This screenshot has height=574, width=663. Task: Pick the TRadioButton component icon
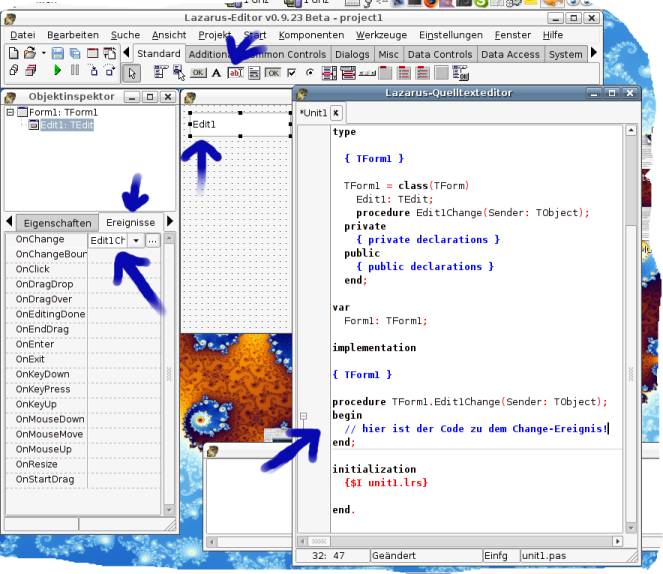[310, 73]
